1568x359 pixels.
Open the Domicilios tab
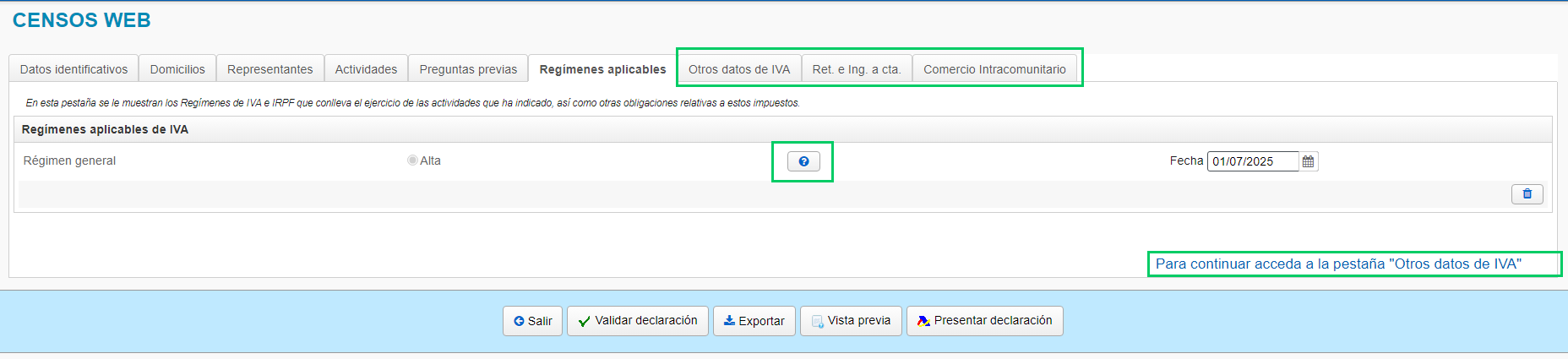point(177,69)
